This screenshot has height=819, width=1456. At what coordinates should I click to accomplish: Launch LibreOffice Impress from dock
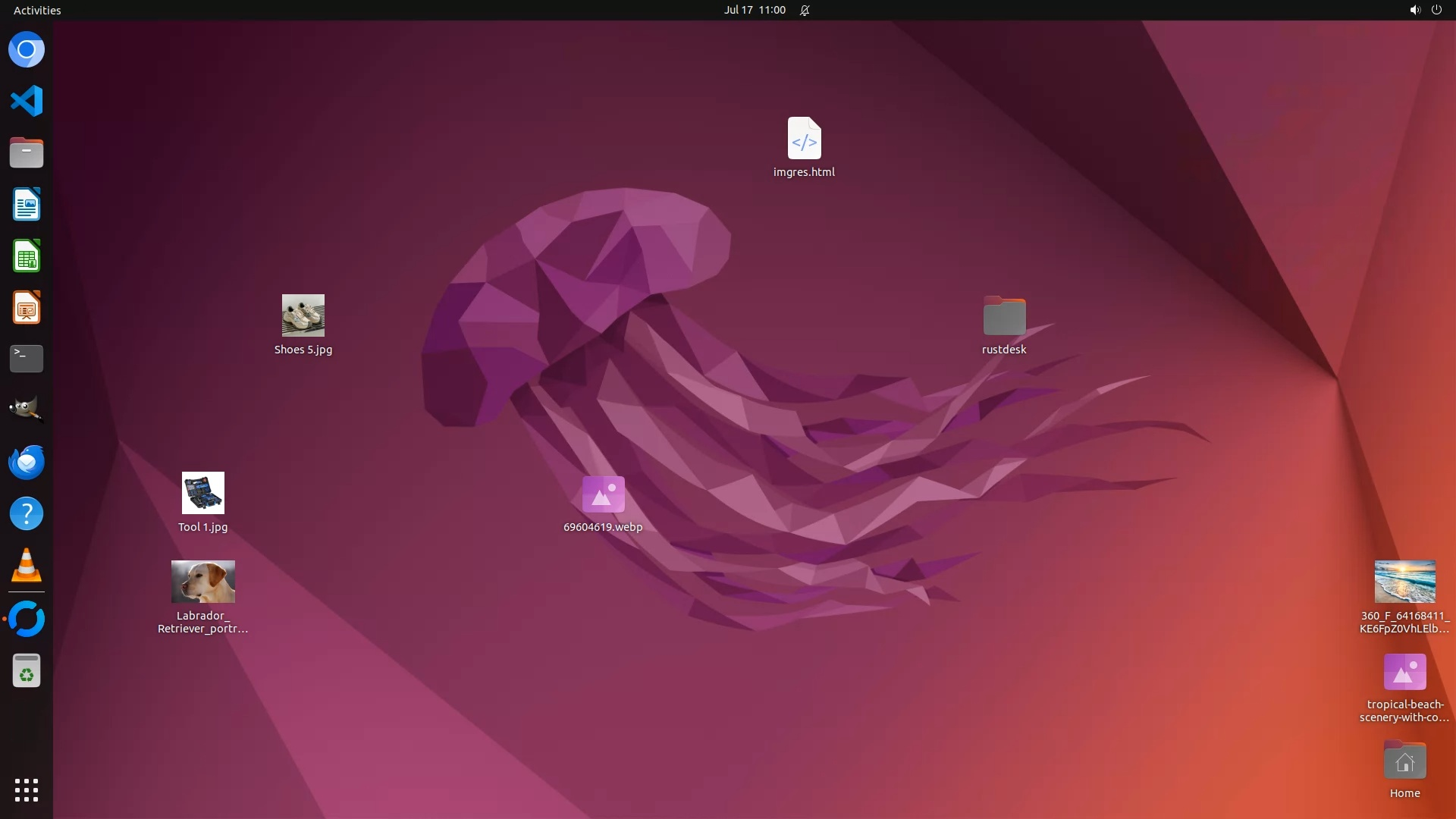pyautogui.click(x=27, y=308)
